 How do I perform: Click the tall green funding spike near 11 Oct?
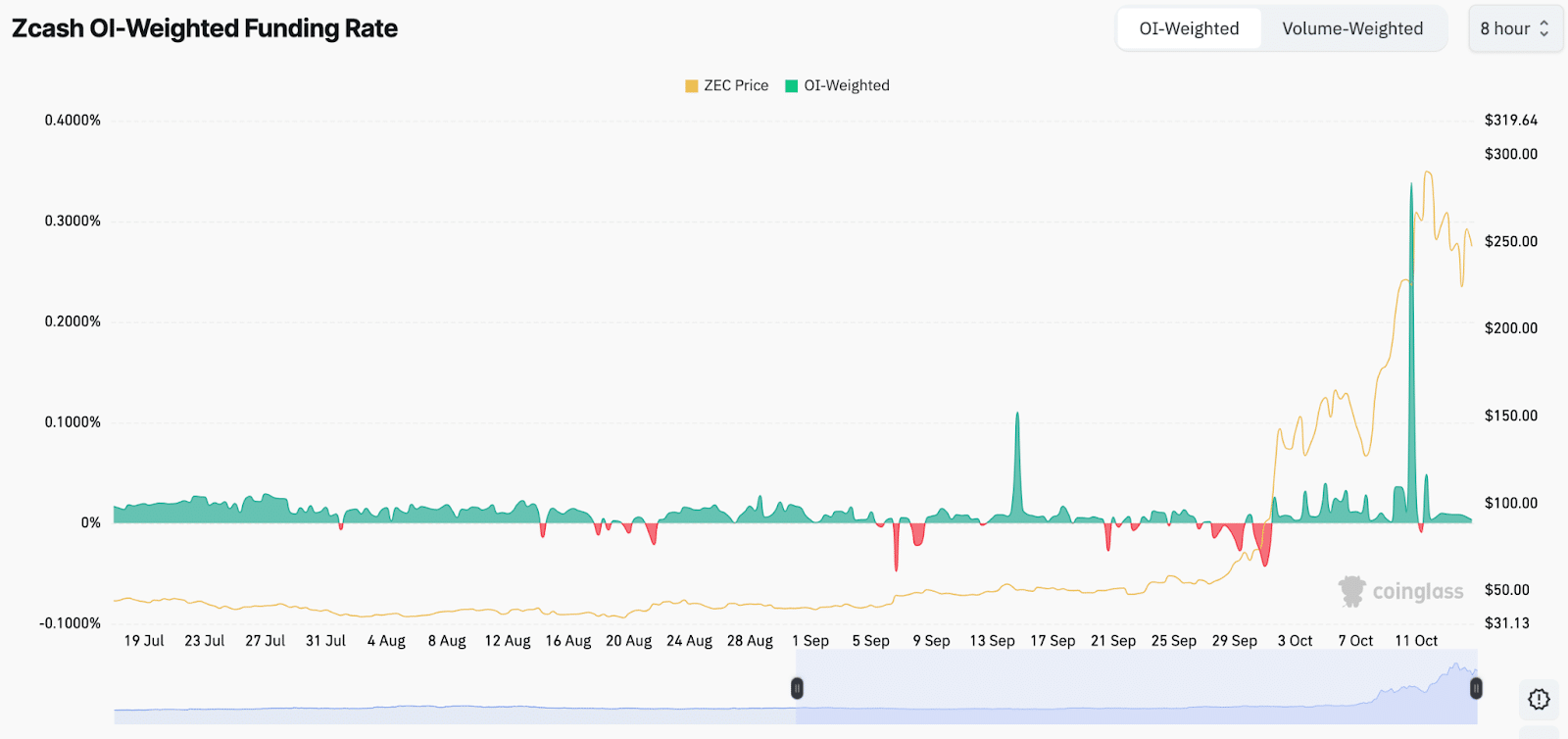point(1411,353)
